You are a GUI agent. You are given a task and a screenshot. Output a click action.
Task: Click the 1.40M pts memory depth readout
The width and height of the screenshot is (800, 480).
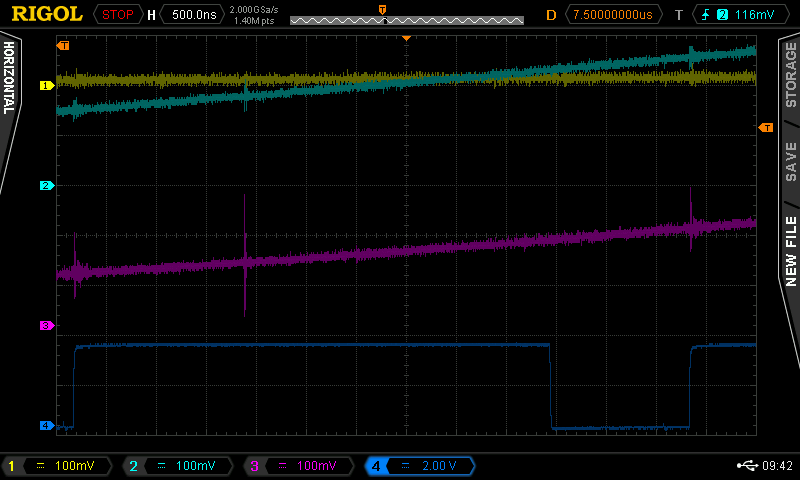[x=254, y=21]
